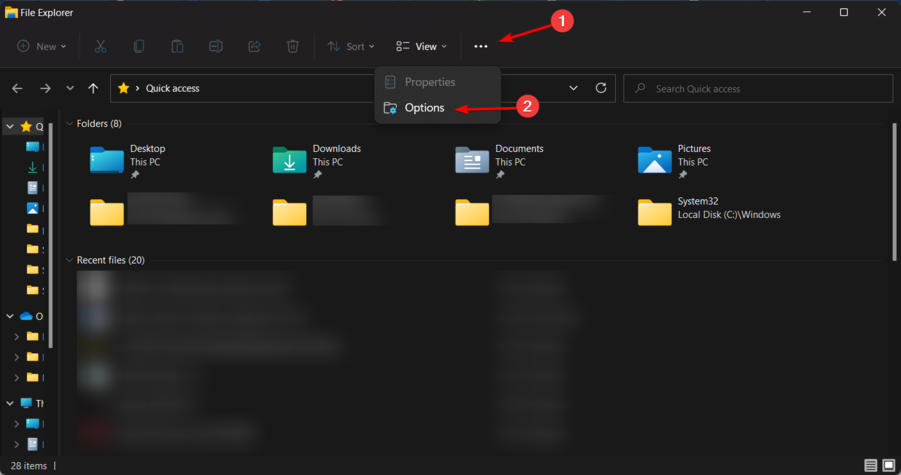Switch to large thumbnails view in status bar
The width and height of the screenshot is (901, 475).
click(x=889, y=465)
